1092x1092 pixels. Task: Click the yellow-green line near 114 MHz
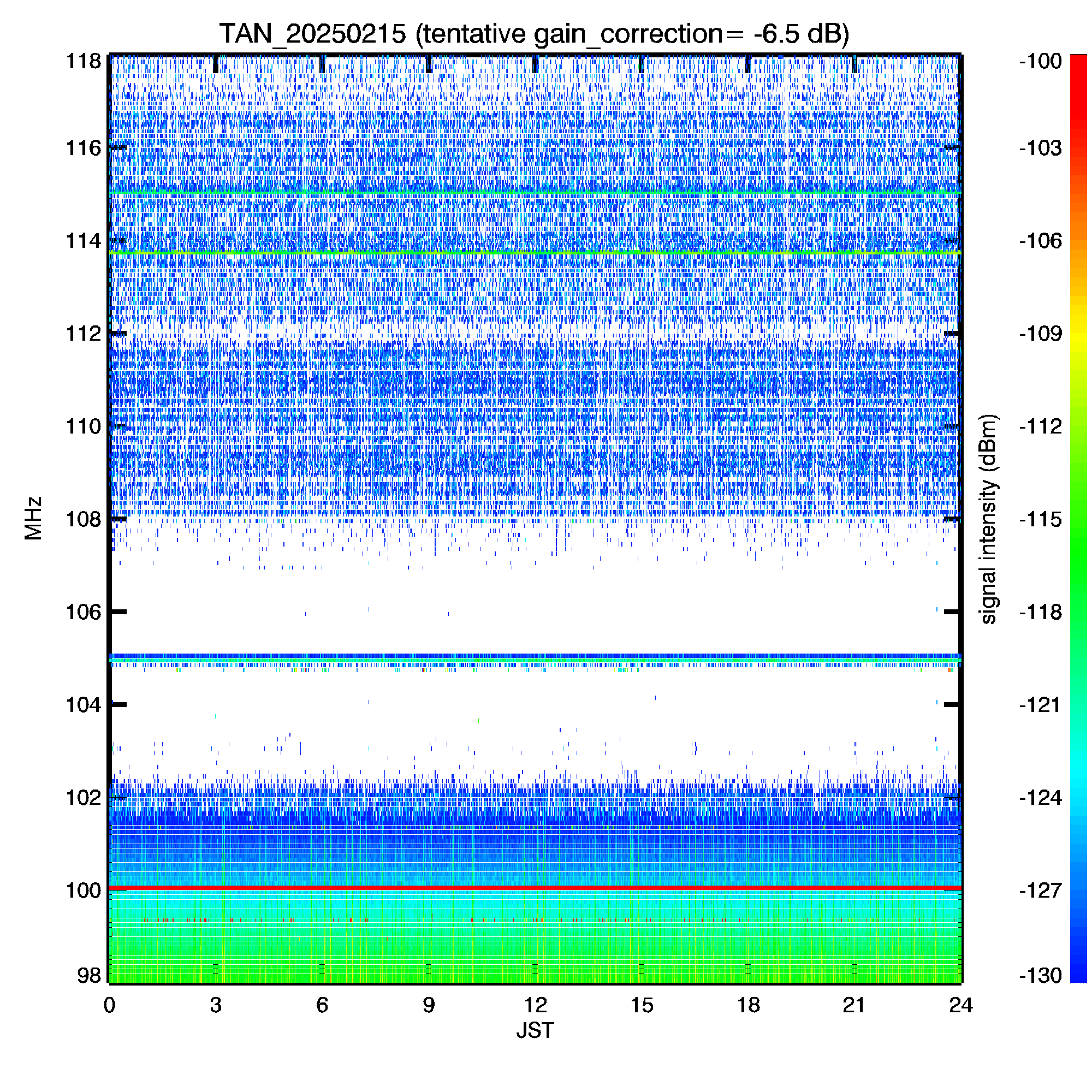[535, 252]
